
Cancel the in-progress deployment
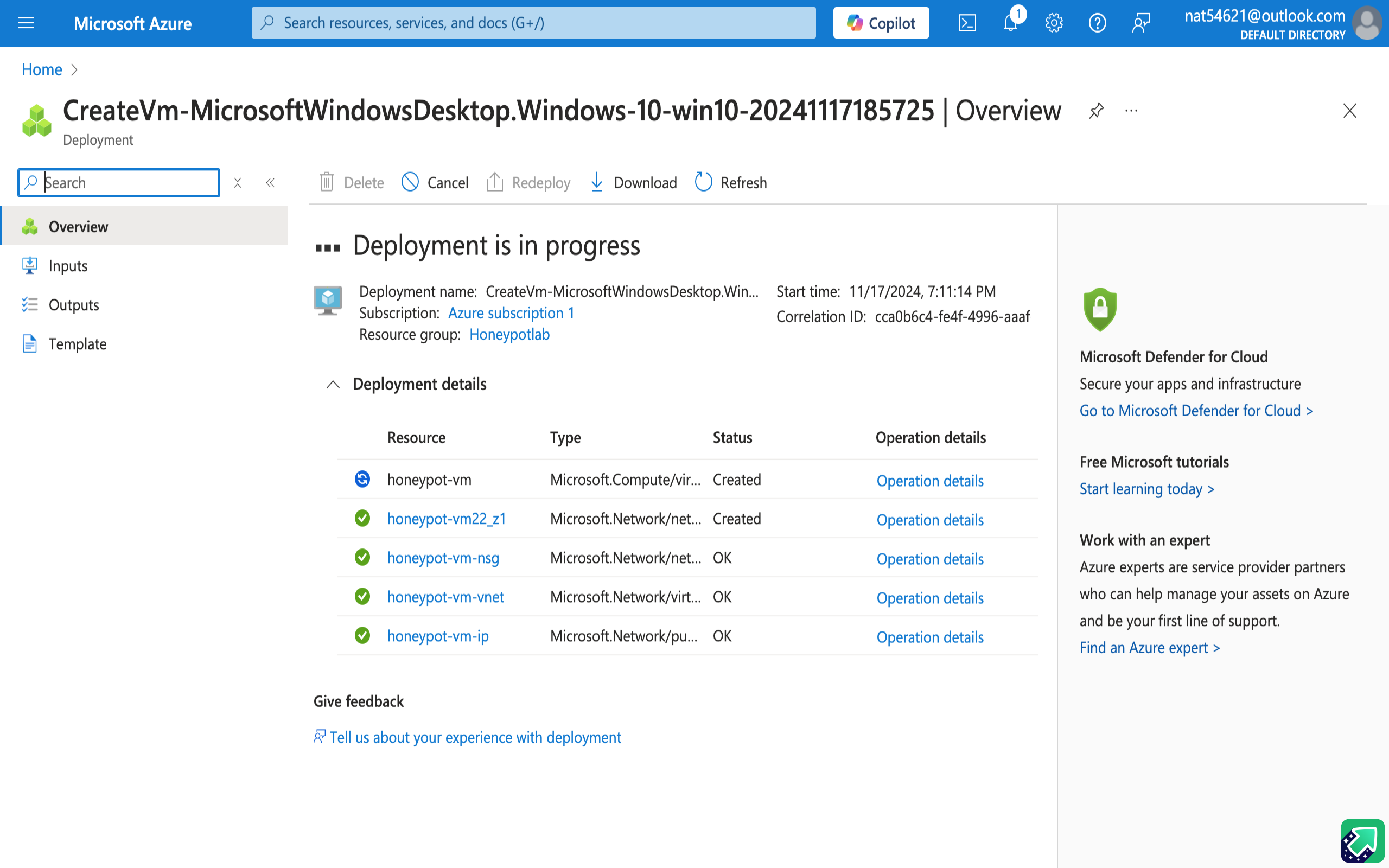coord(435,183)
